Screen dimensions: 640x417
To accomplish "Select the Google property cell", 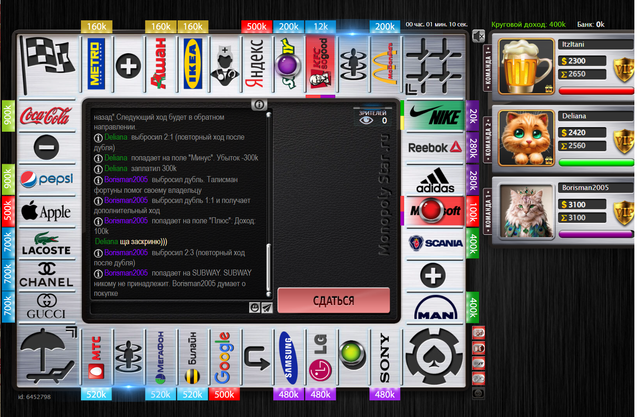I will 224,357.
